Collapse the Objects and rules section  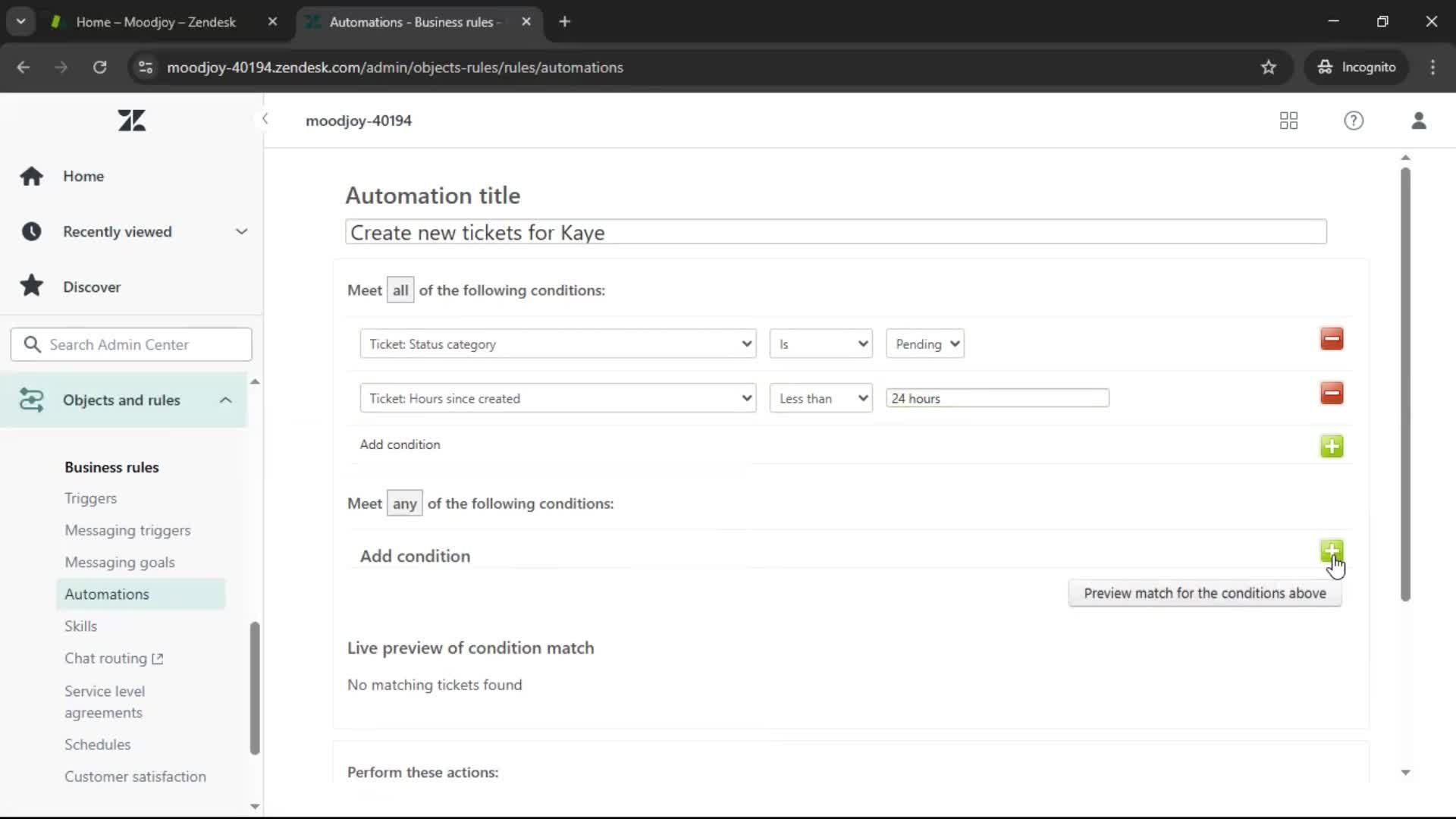coord(124,400)
